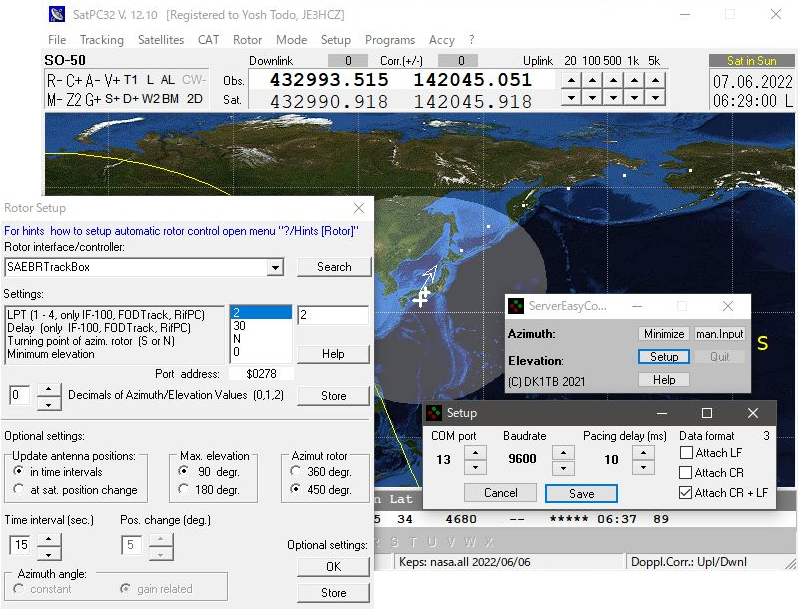Expand the Rotor interface/controller dropdown
798x609 pixels.
point(275,267)
